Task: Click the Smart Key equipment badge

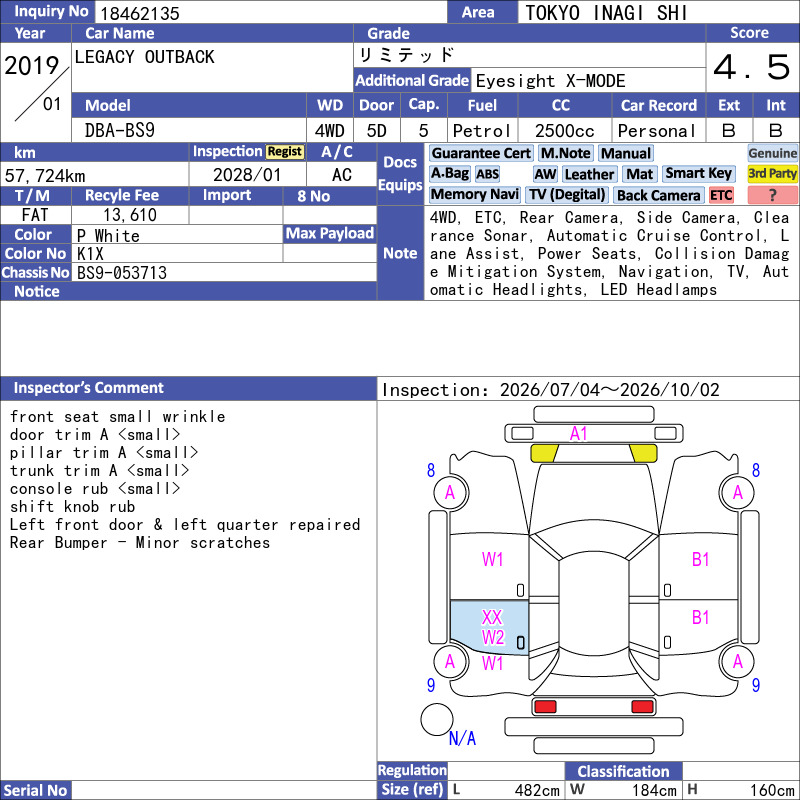Action: pos(698,174)
